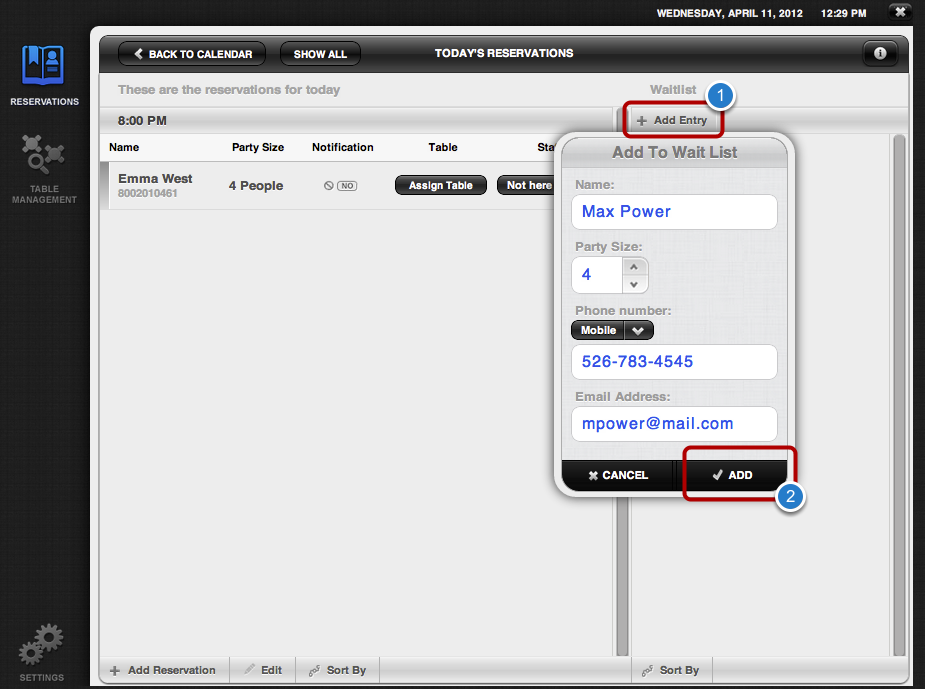Click the info icon button

click(x=880, y=54)
